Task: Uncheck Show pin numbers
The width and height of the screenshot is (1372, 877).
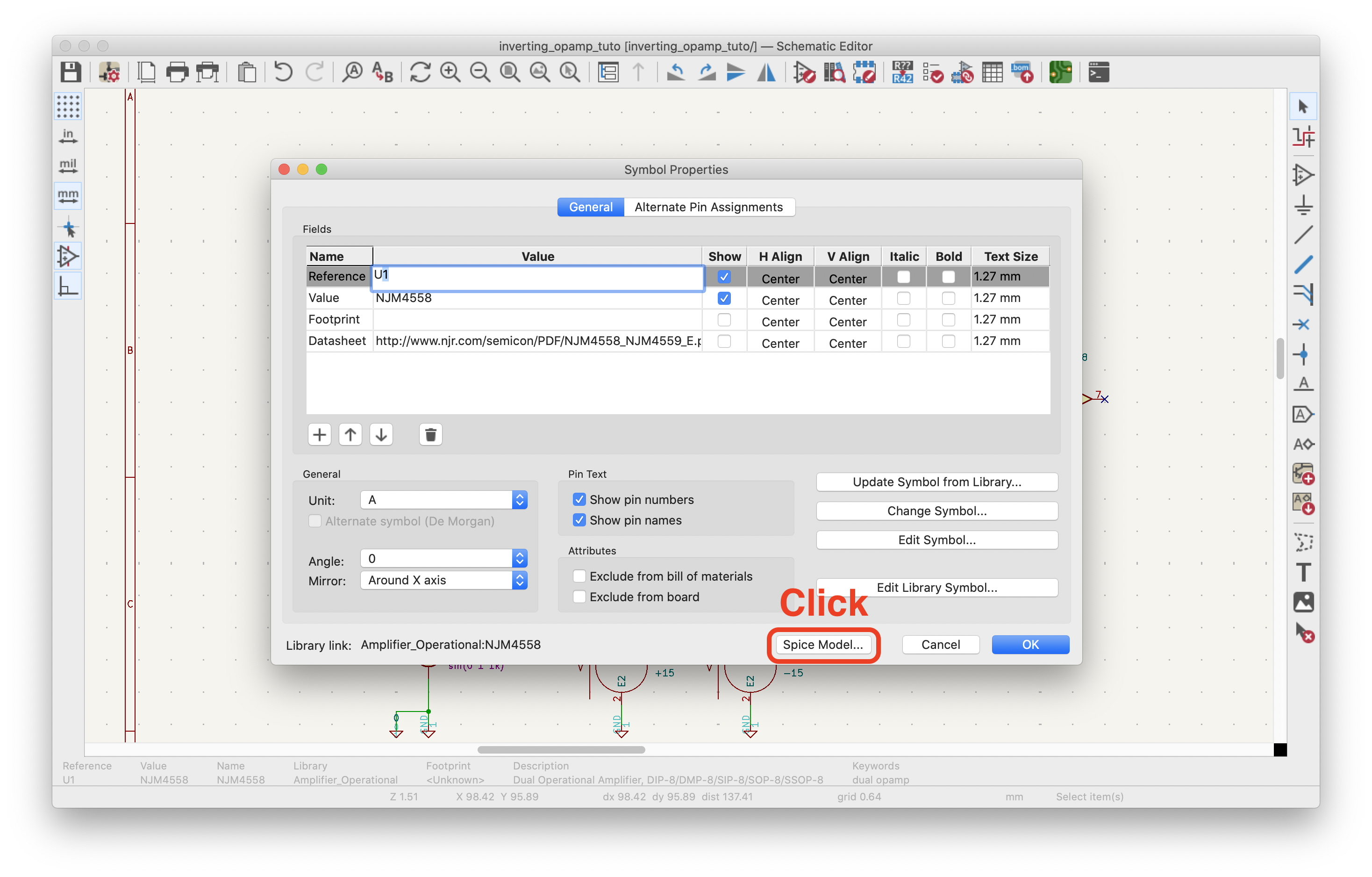Action: pyautogui.click(x=579, y=499)
